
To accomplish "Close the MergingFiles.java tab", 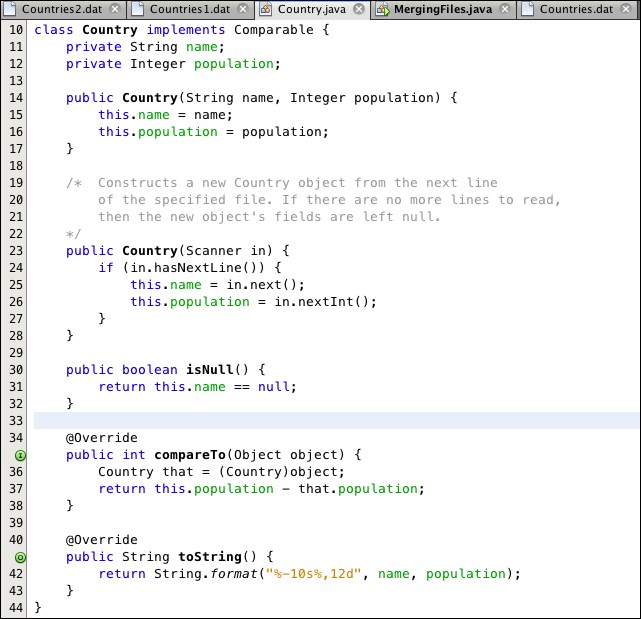I will [x=505, y=10].
